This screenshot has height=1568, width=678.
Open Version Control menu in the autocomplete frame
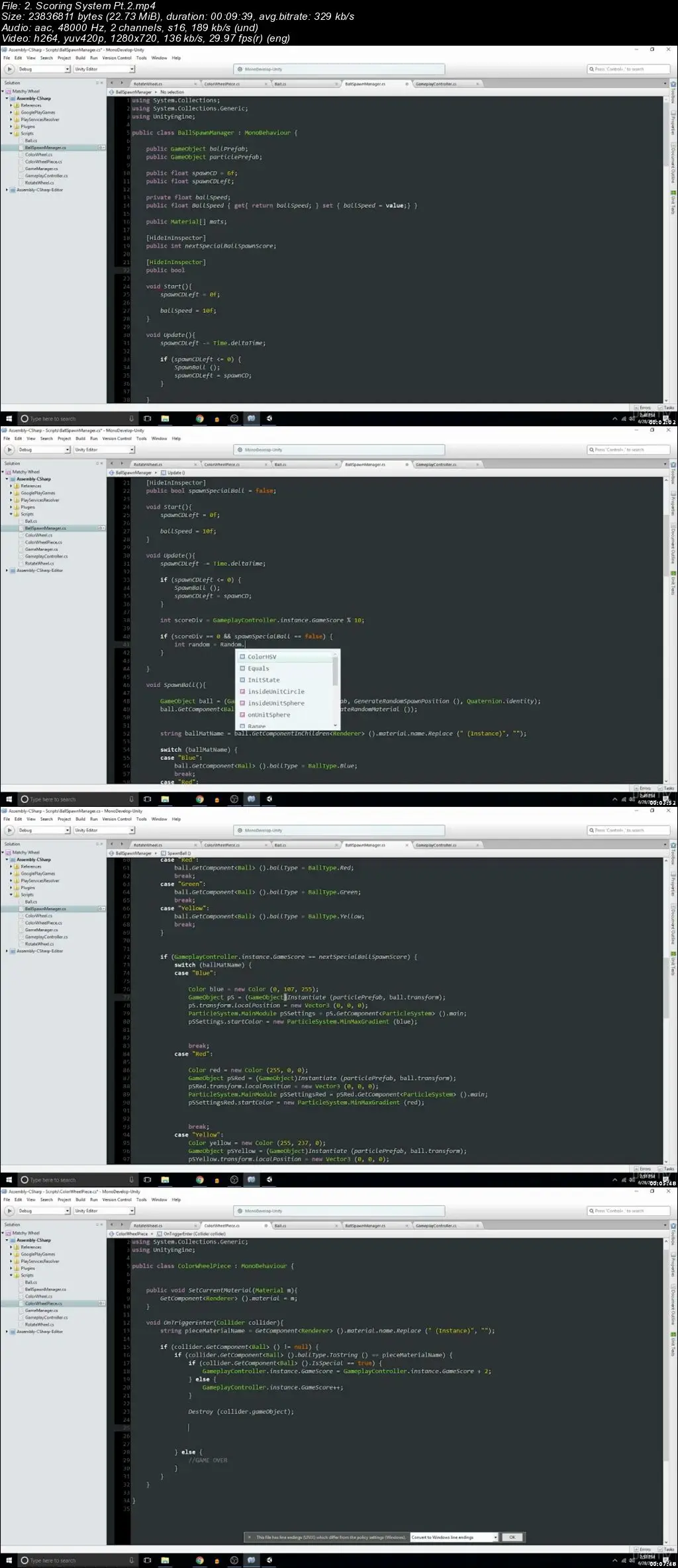click(x=117, y=438)
